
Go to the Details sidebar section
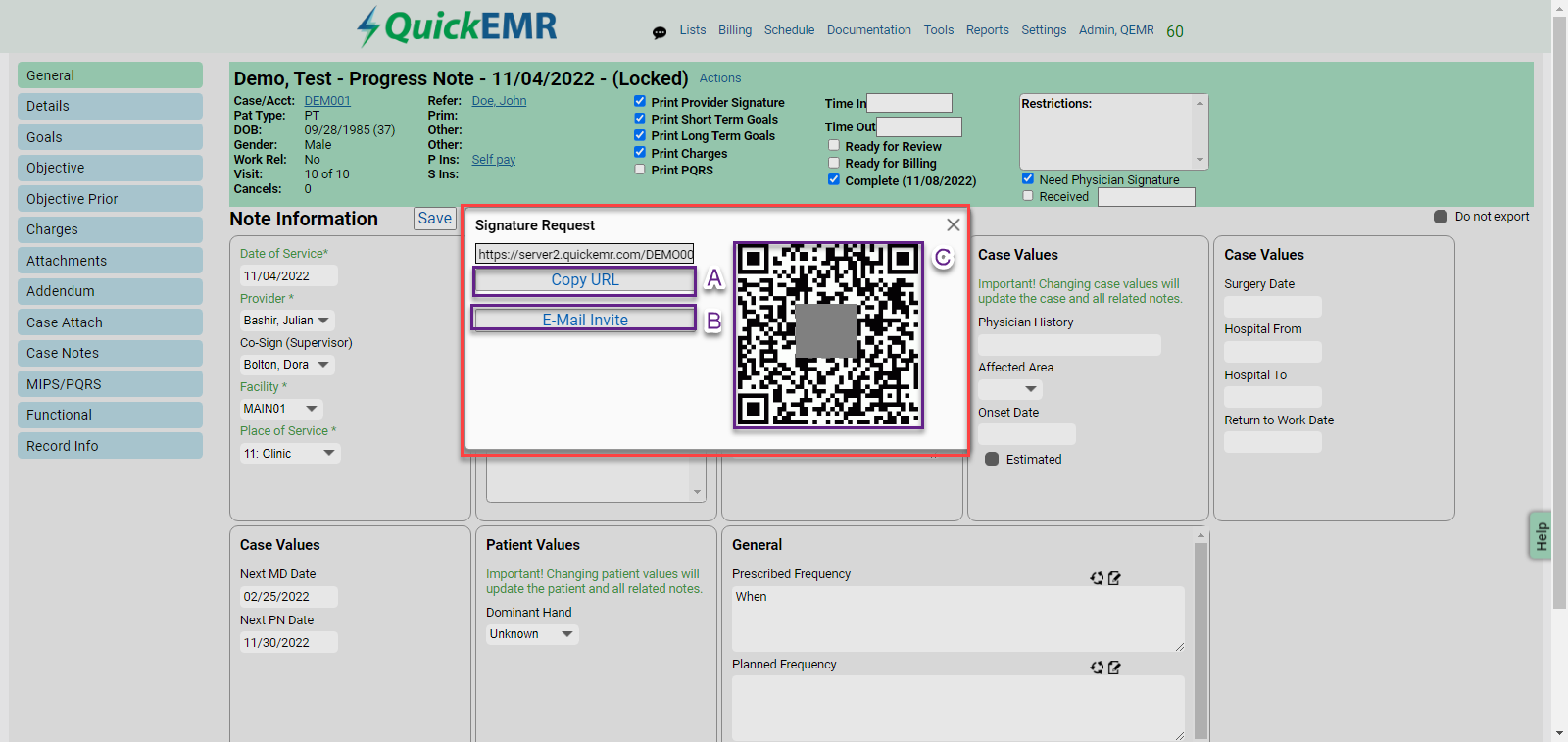(x=110, y=106)
